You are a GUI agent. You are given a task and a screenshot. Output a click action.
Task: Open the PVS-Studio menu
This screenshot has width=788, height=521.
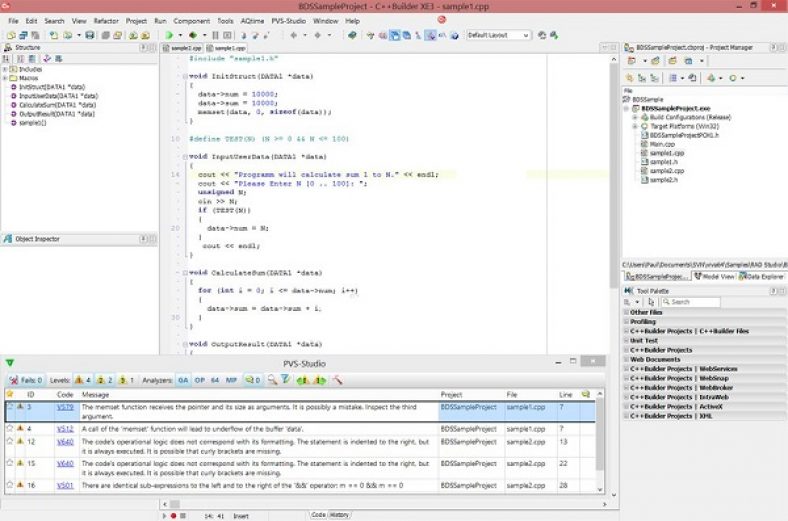coord(287,20)
